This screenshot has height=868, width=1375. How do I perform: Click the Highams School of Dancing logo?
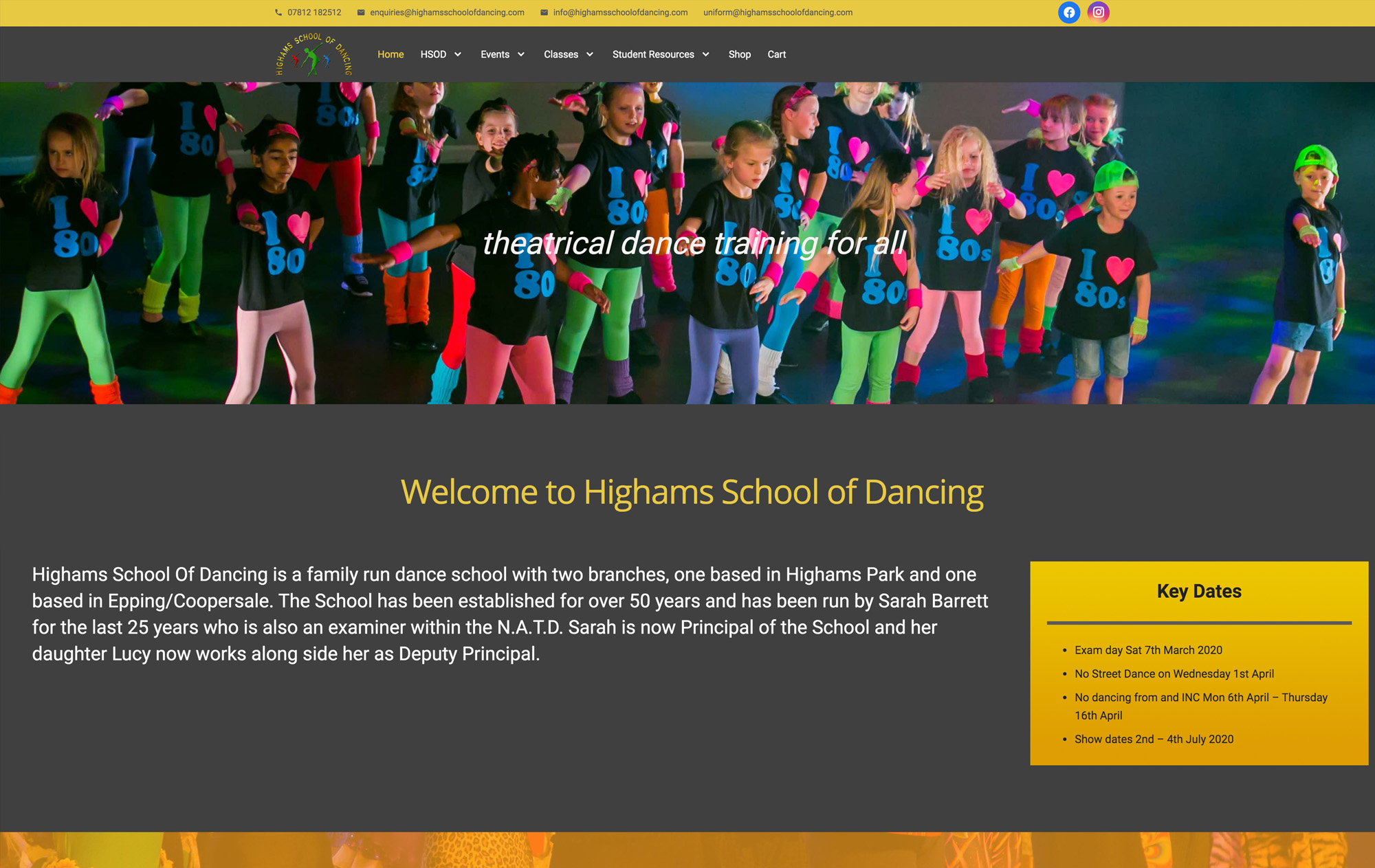point(313,54)
